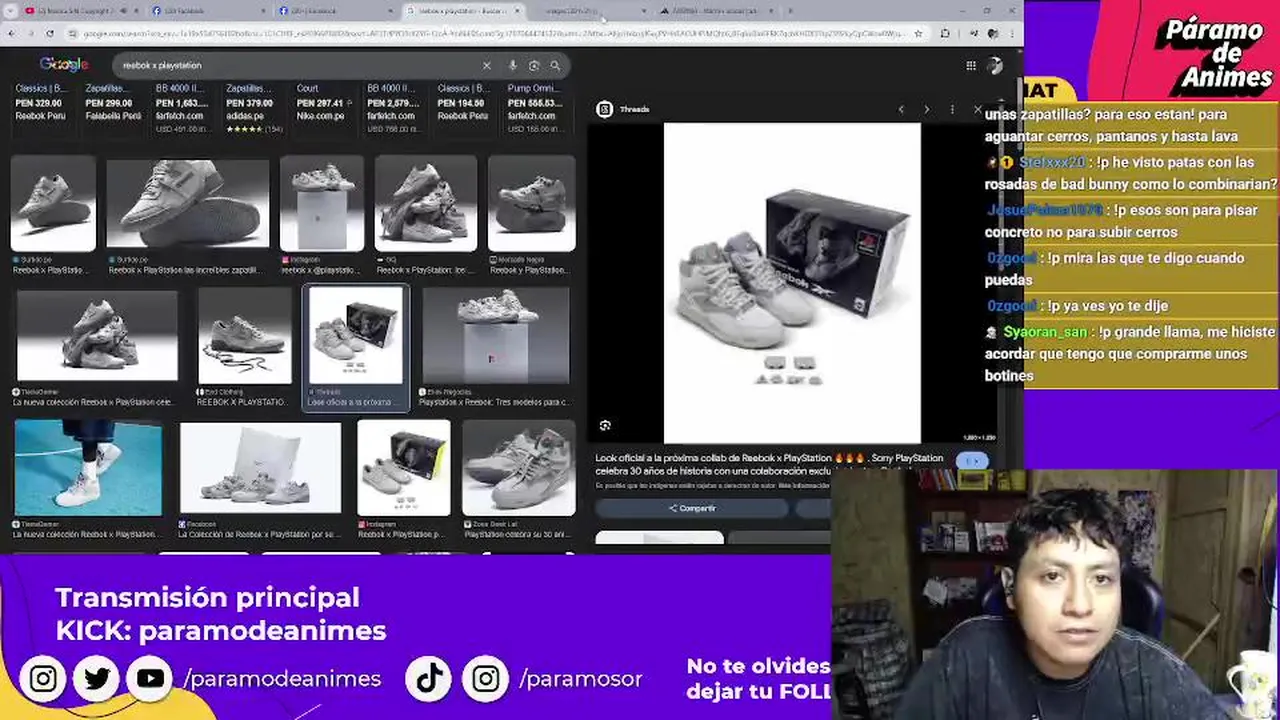Open the Chrome extensions icon
The height and width of the screenshot is (720, 1280).
(945, 33)
